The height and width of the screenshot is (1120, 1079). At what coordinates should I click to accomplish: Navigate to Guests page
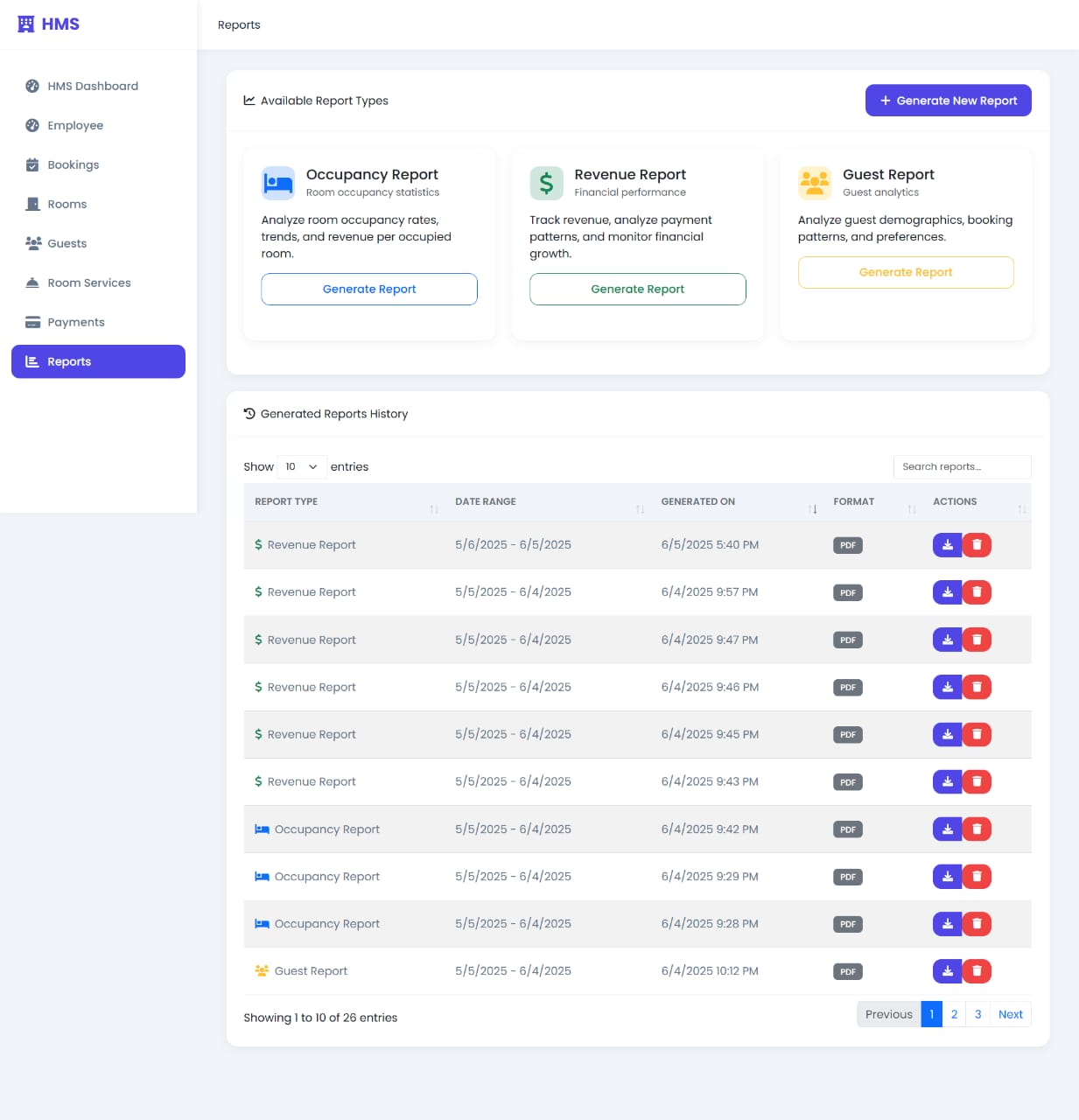click(98, 243)
